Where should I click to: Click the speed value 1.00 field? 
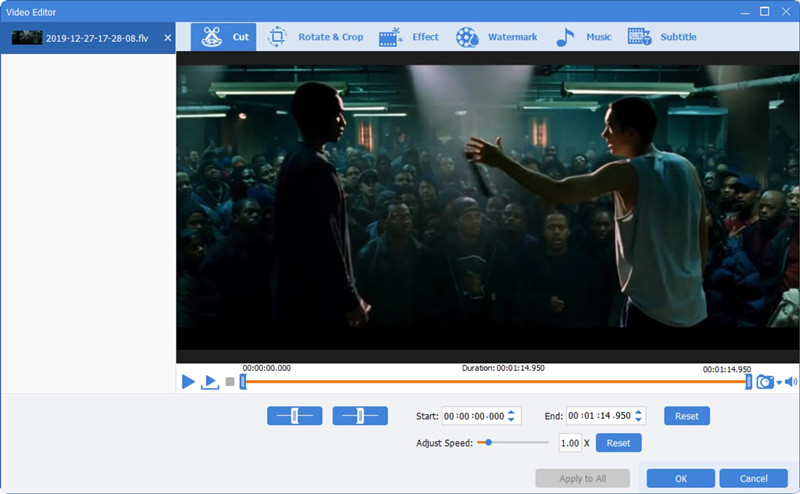click(570, 443)
